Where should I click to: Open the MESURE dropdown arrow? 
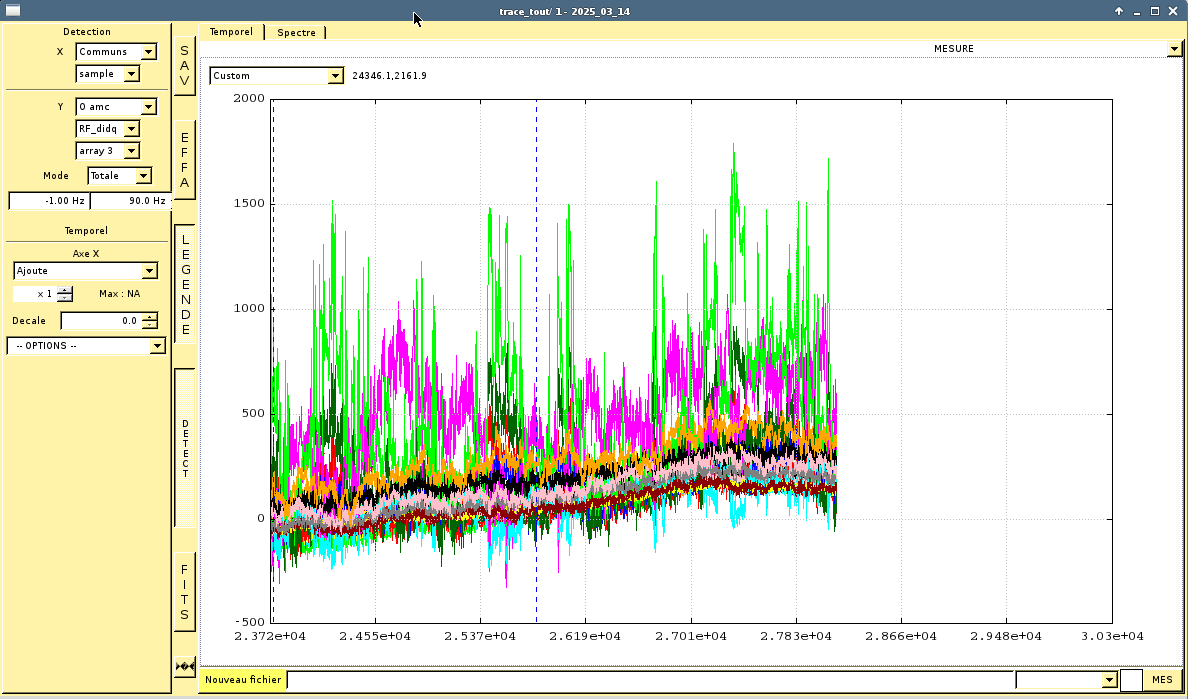pyautogui.click(x=1174, y=49)
